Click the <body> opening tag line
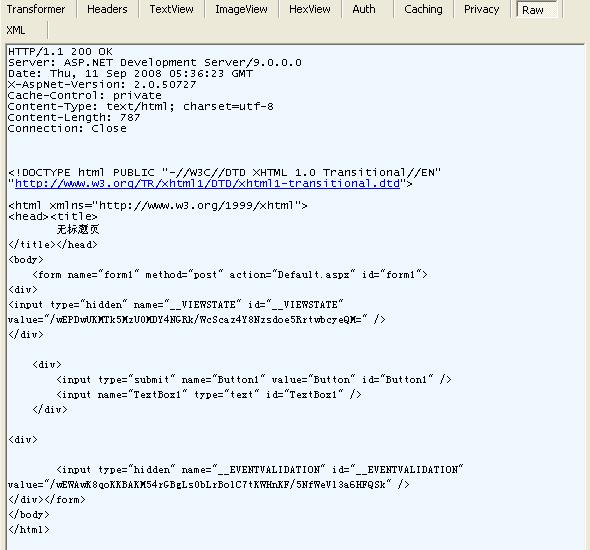The height and width of the screenshot is (550, 590). [26, 260]
